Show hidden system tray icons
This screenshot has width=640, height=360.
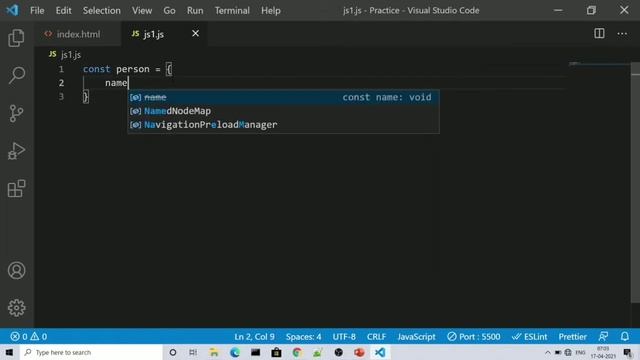click(x=547, y=352)
